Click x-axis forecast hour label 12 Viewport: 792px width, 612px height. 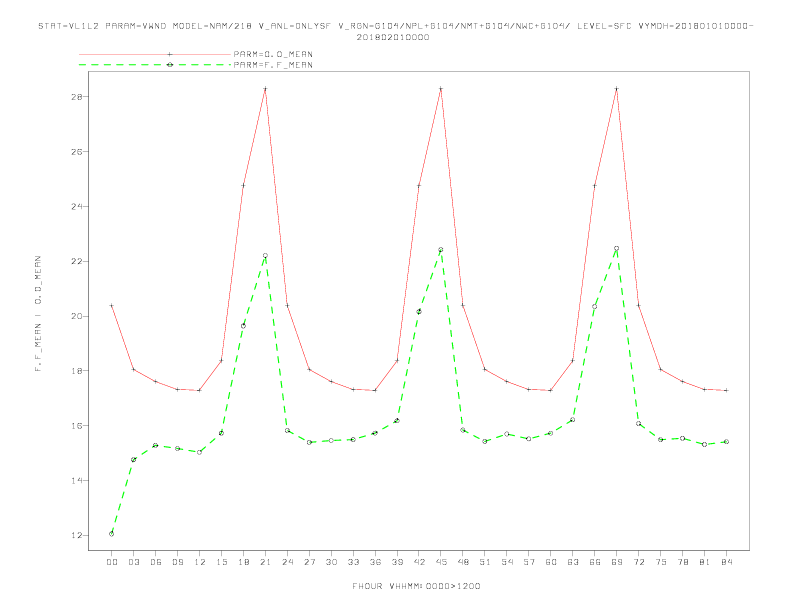click(x=200, y=562)
